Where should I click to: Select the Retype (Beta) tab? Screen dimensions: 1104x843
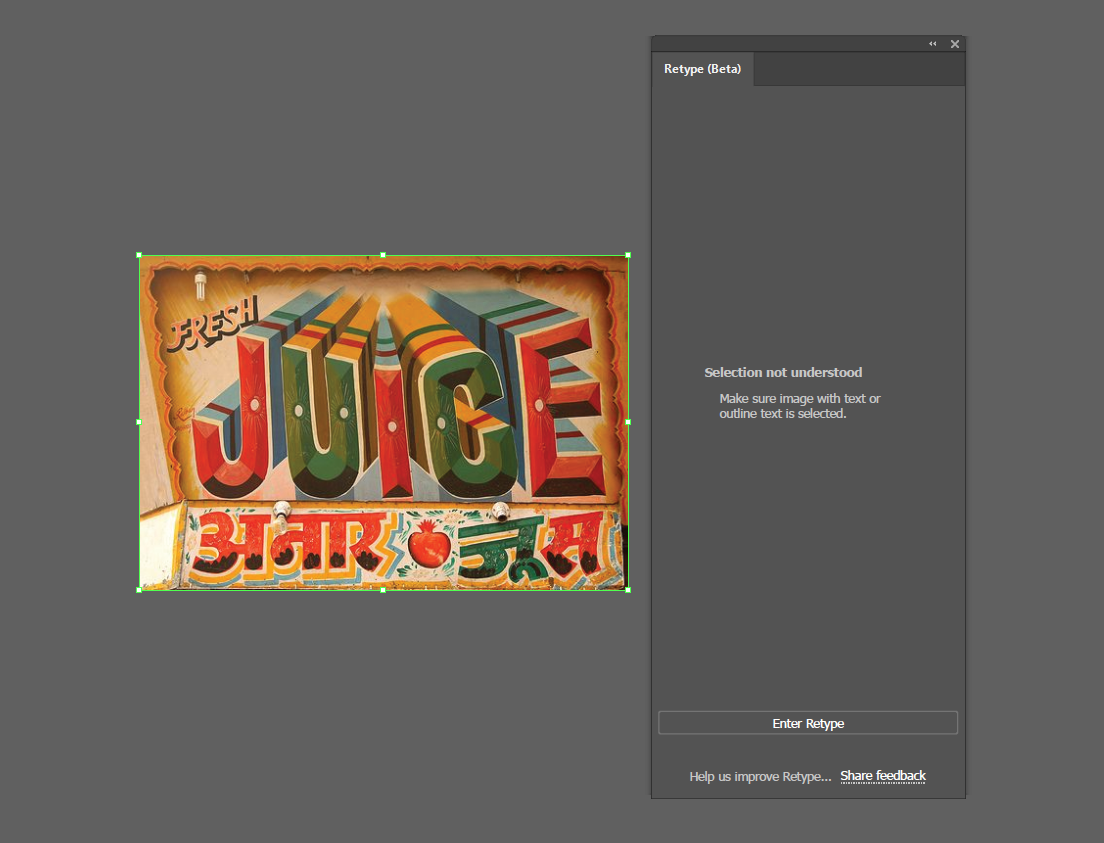(x=702, y=69)
